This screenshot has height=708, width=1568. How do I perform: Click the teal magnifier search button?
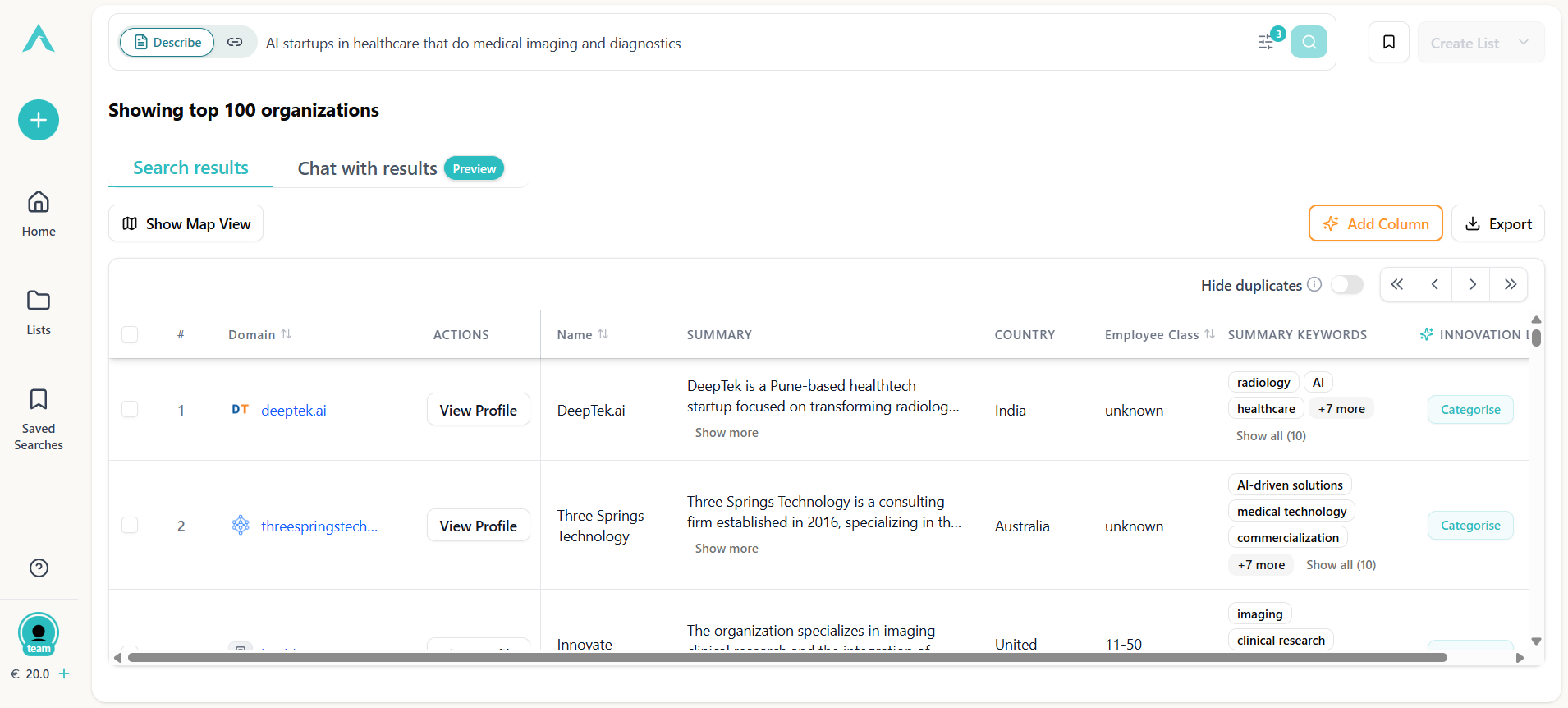click(1309, 42)
